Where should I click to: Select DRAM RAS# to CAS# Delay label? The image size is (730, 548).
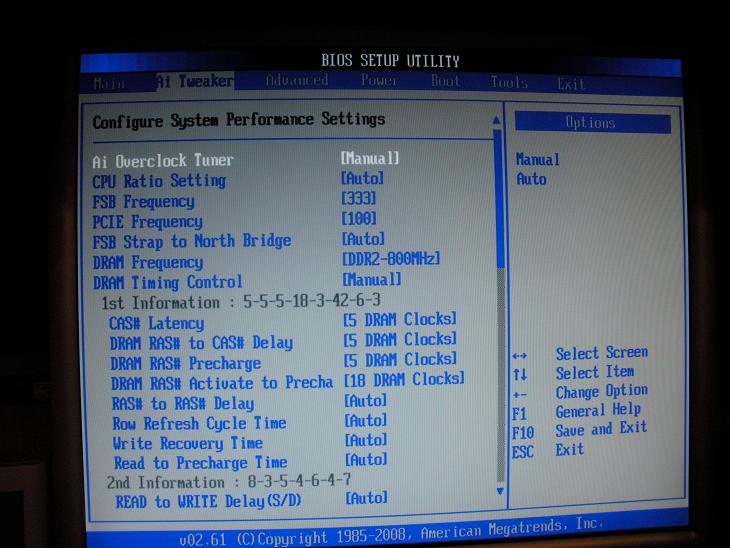point(201,343)
